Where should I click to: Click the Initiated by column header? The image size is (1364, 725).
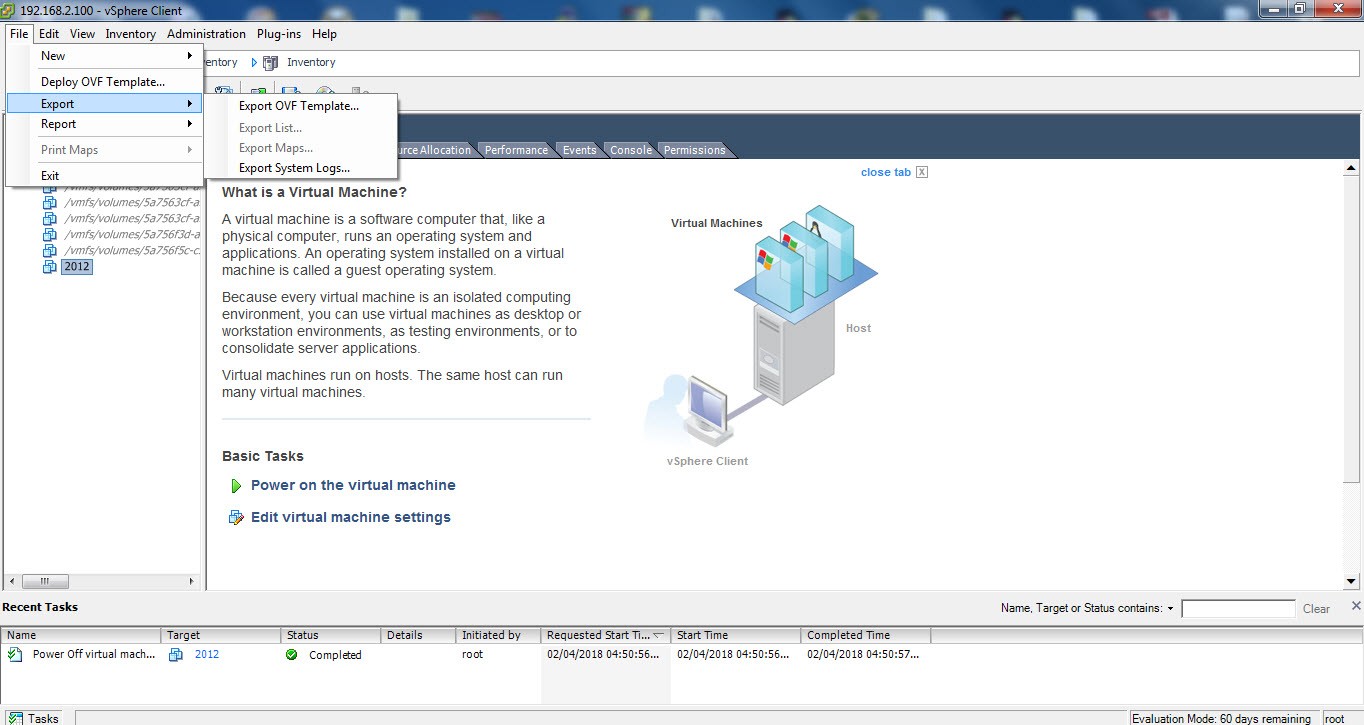(498, 635)
